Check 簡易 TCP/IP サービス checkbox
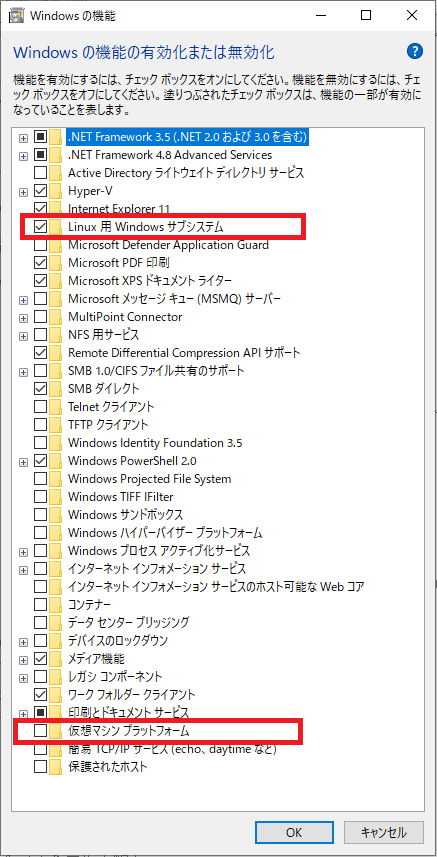 [40, 749]
